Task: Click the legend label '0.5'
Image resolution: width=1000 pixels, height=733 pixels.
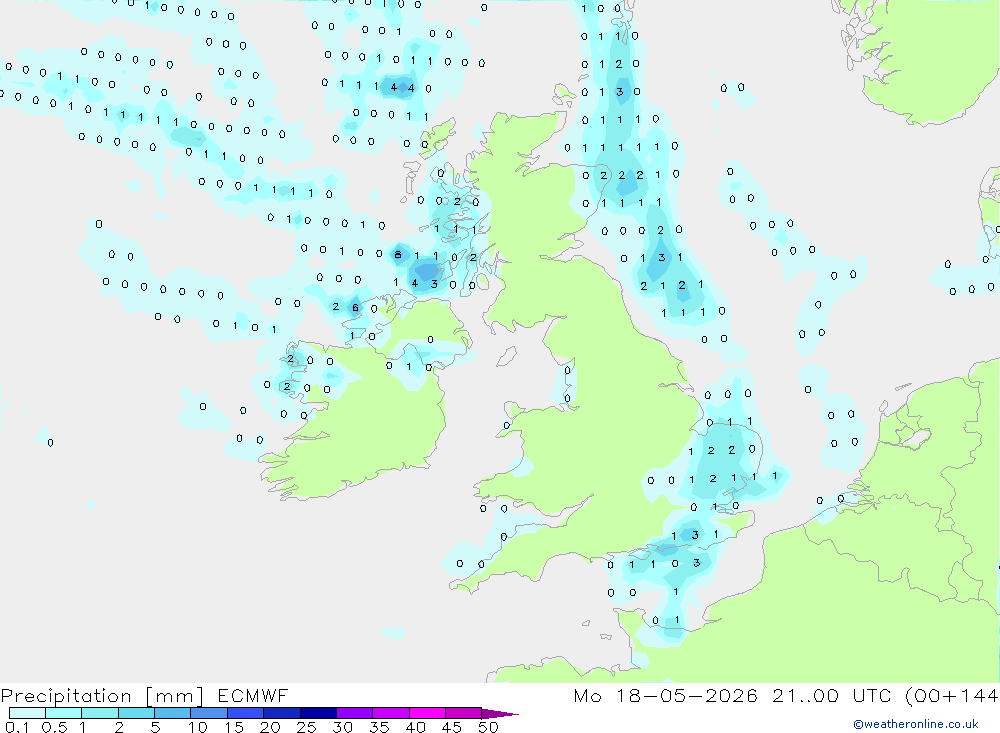Action: click(54, 727)
